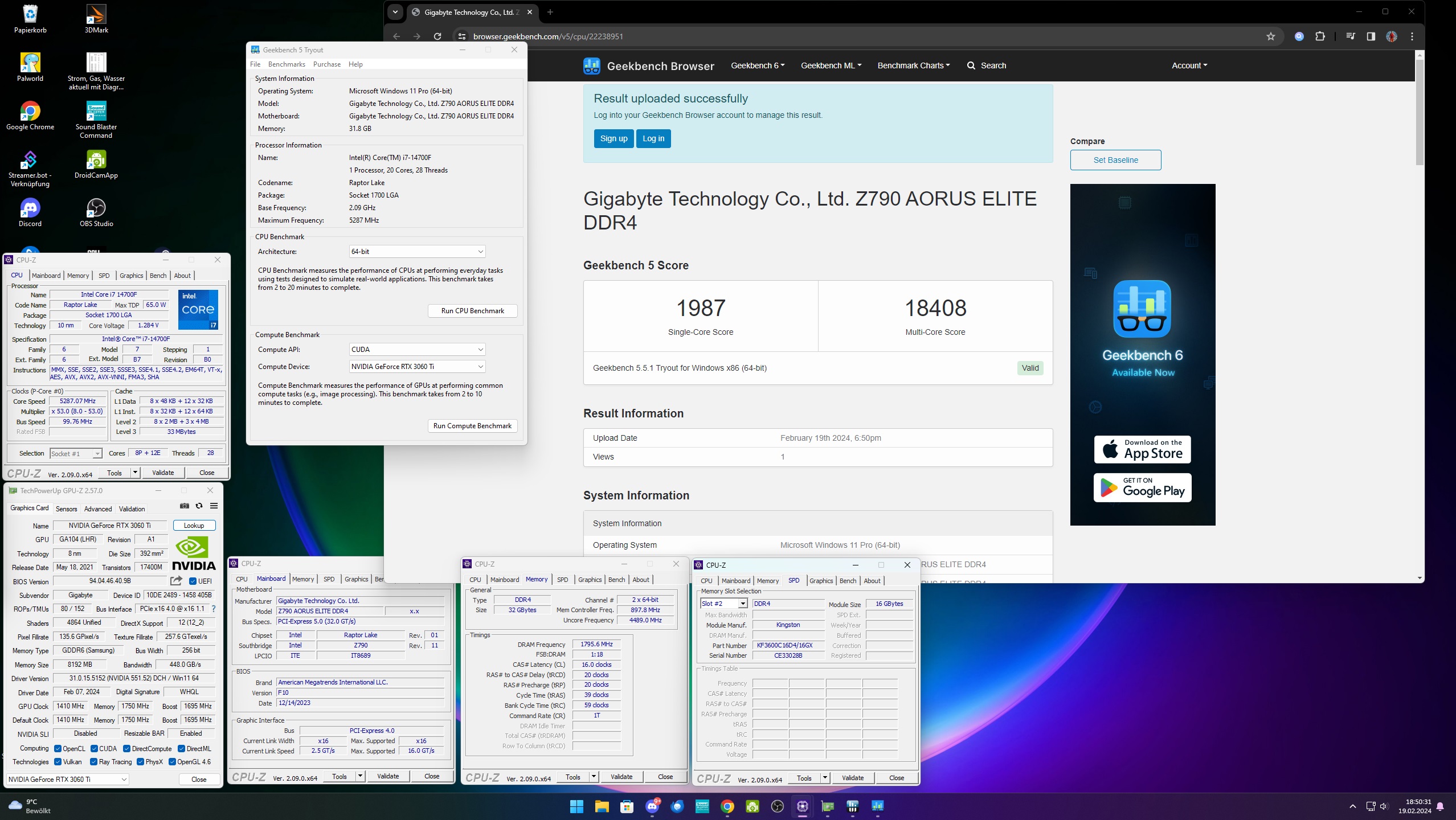Viewport: 1456px width, 820px height.
Task: Toggle Vulkan checkbox in GPU-Z
Action: (x=58, y=762)
